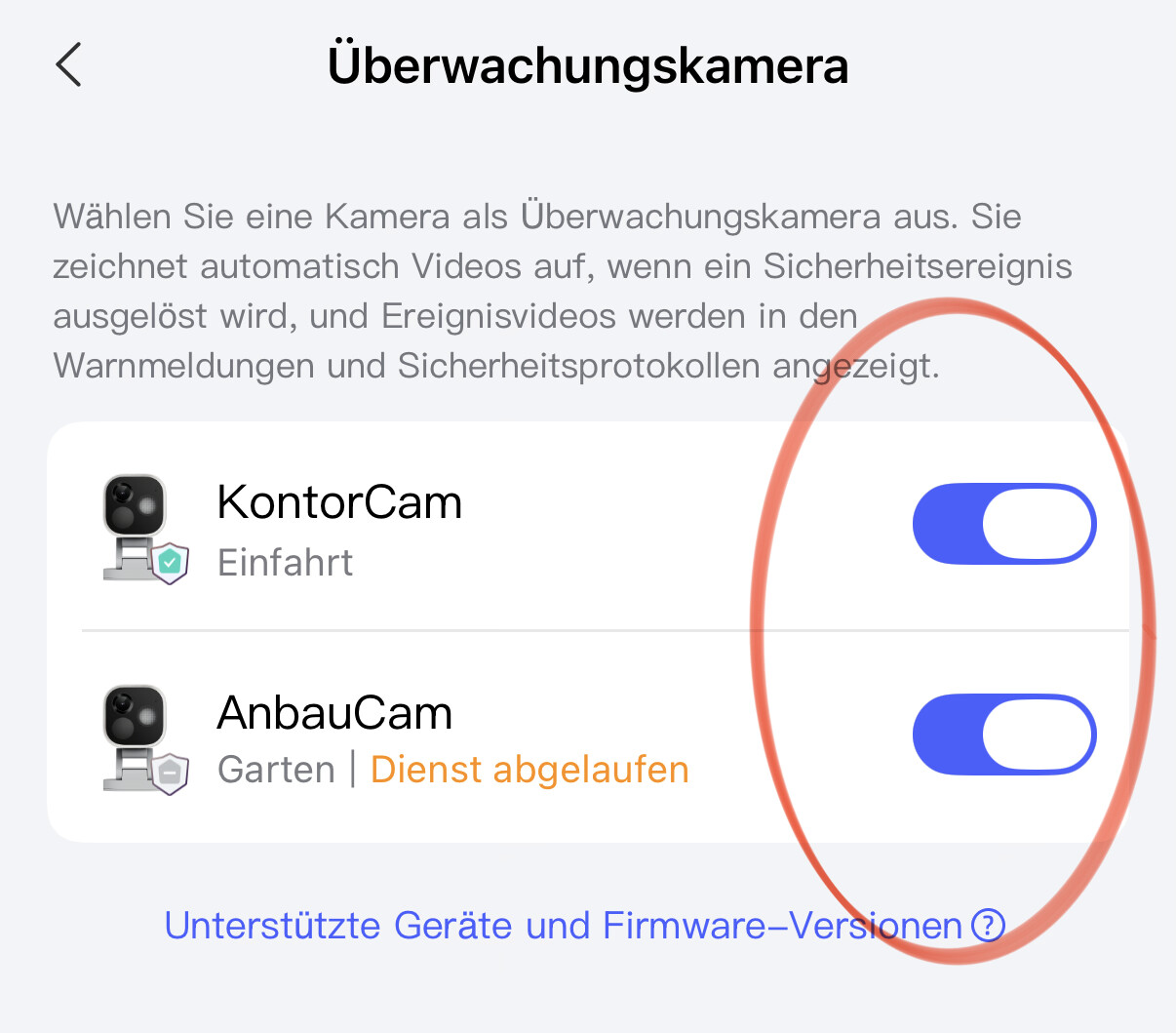Open the question mark help icon
The image size is (1176, 1033).
[x=988, y=925]
